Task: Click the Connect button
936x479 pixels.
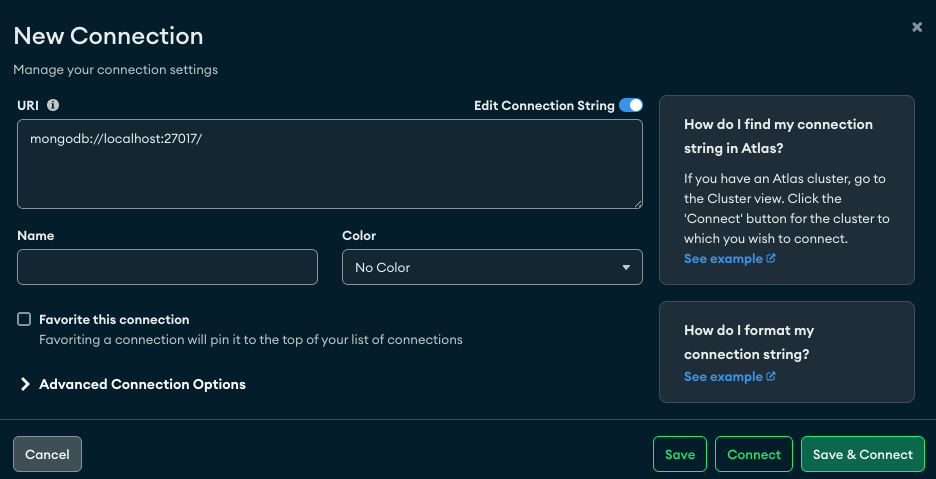Action: click(x=754, y=454)
